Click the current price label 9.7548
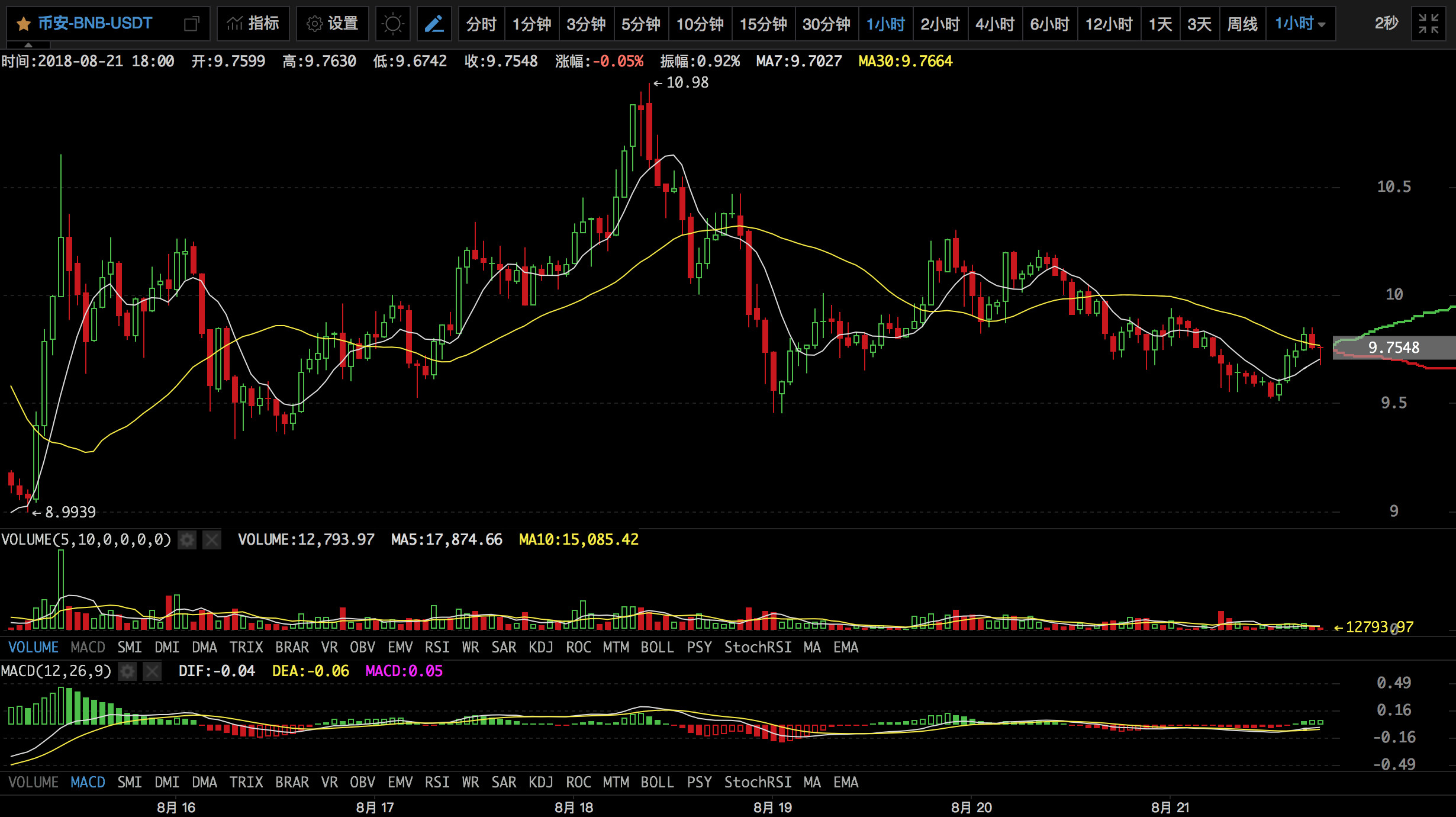Screen dimensions: 1456x817 click(1394, 348)
